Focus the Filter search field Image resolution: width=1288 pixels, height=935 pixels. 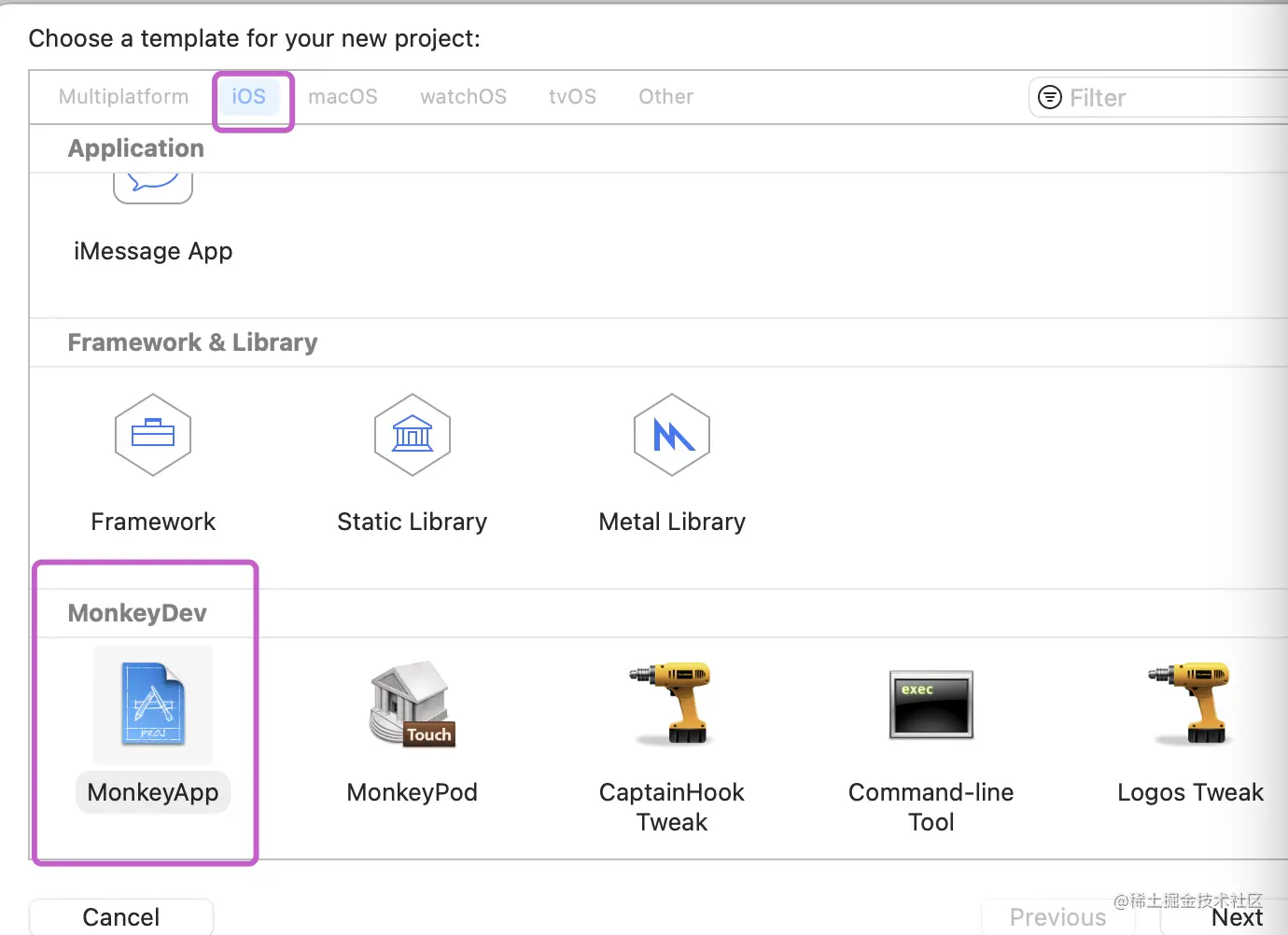tap(1158, 97)
